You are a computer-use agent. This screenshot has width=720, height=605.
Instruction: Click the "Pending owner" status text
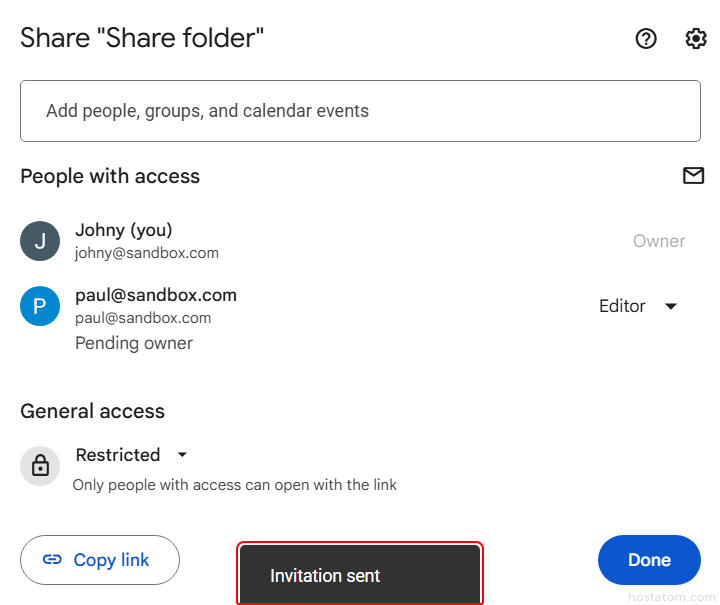pyautogui.click(x=134, y=343)
